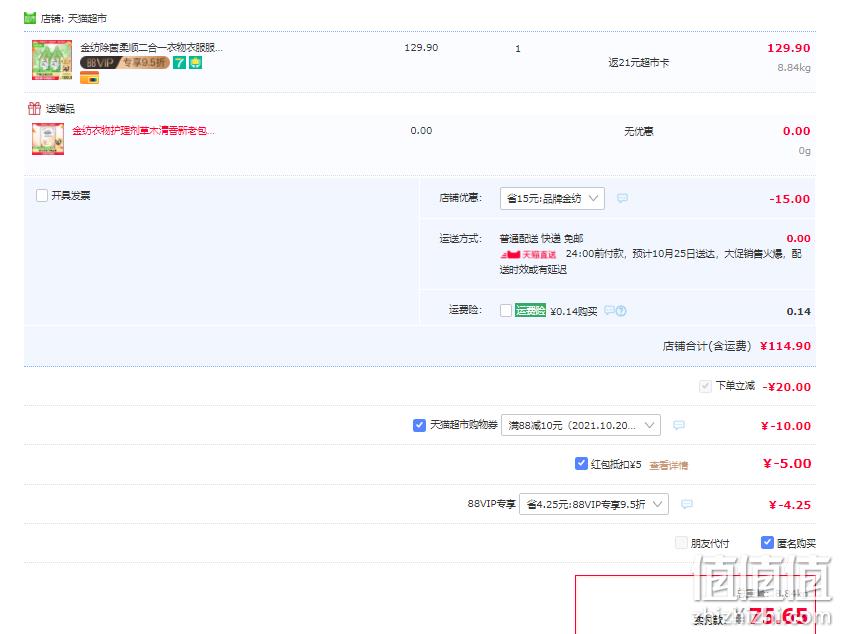This screenshot has width=841, height=634.
Task: Click the 无优惠 text in gift row
Action: [x=639, y=131]
